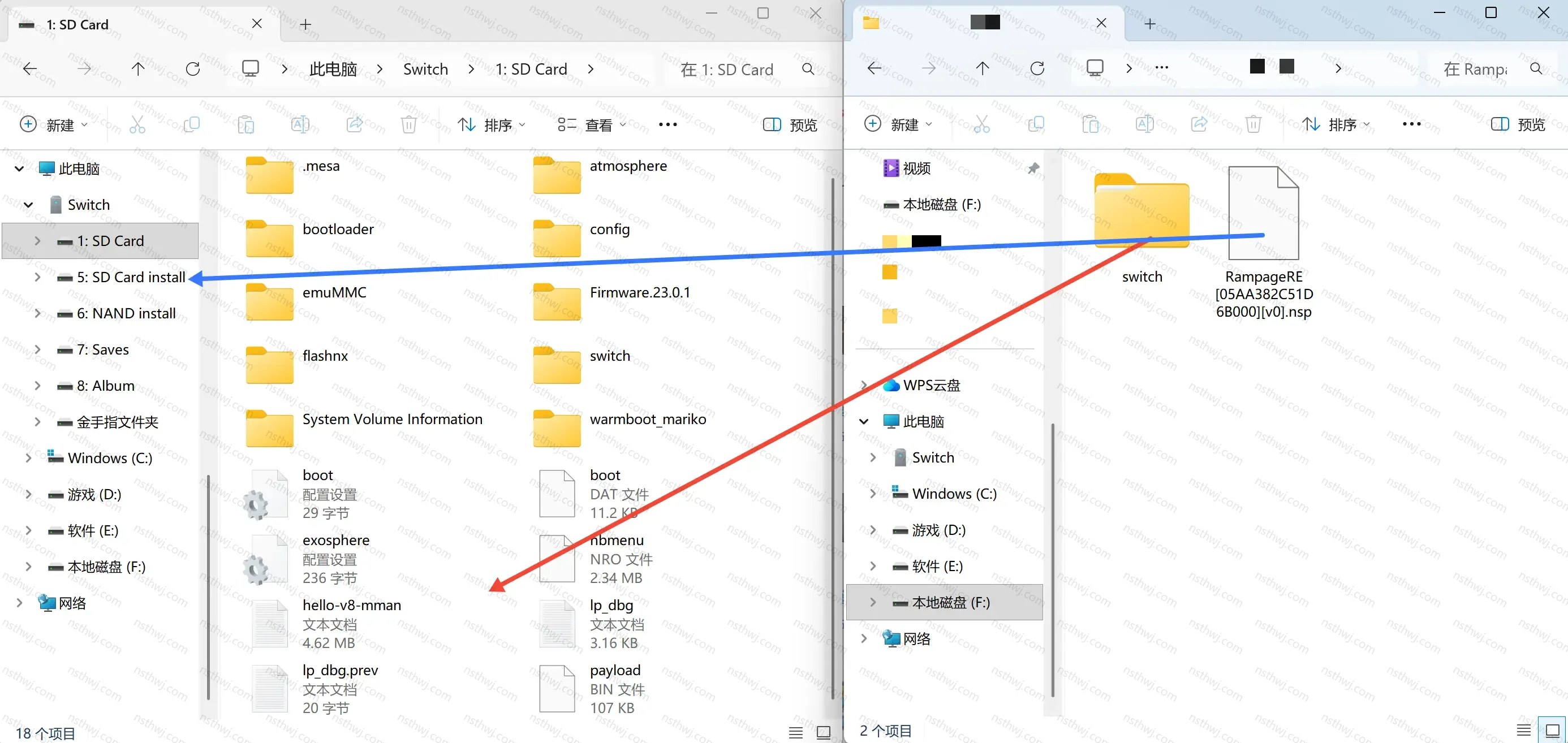Click the search magnifier in left window

[x=808, y=69]
